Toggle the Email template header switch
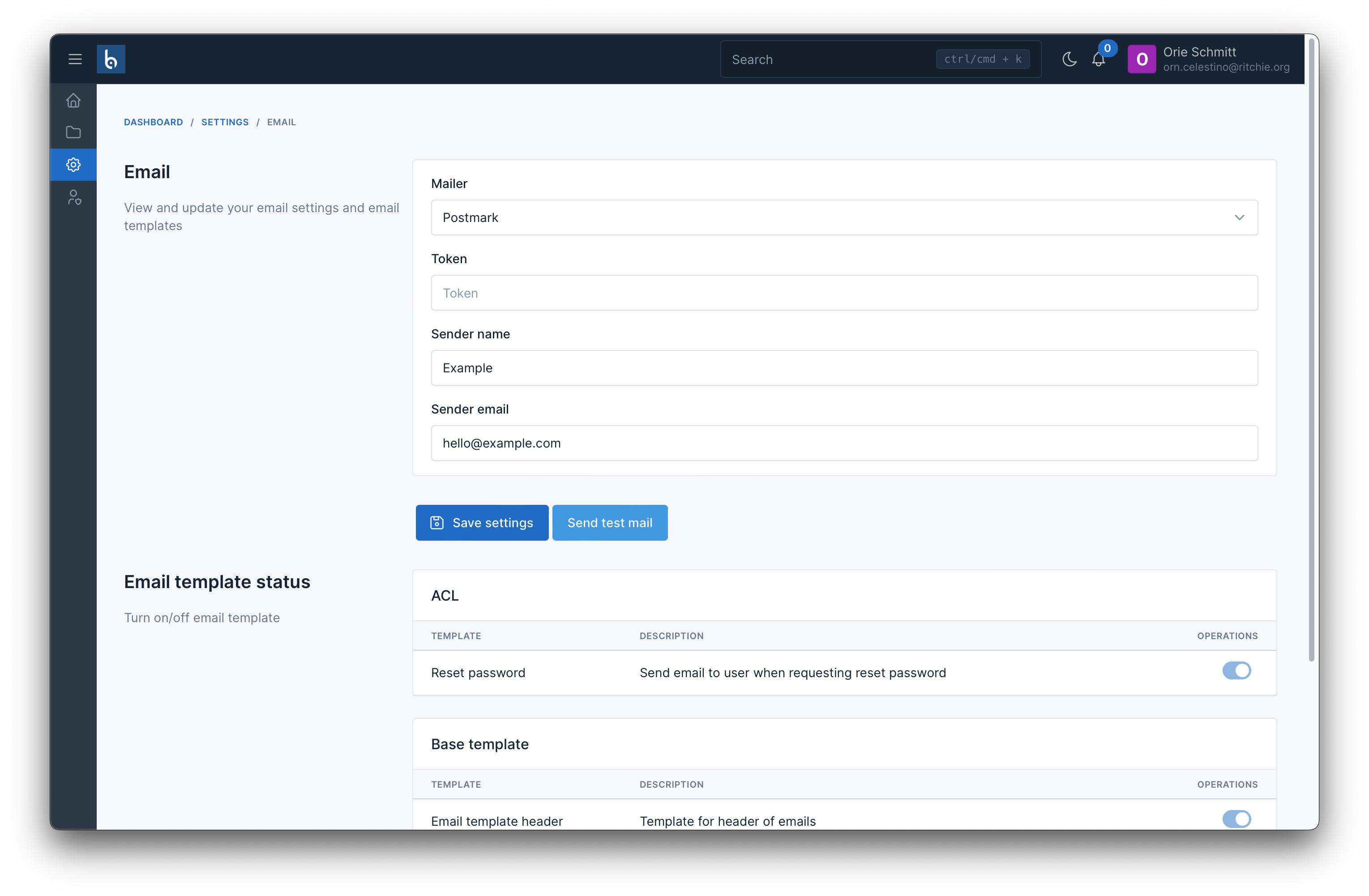The width and height of the screenshot is (1369, 896). tap(1236, 819)
